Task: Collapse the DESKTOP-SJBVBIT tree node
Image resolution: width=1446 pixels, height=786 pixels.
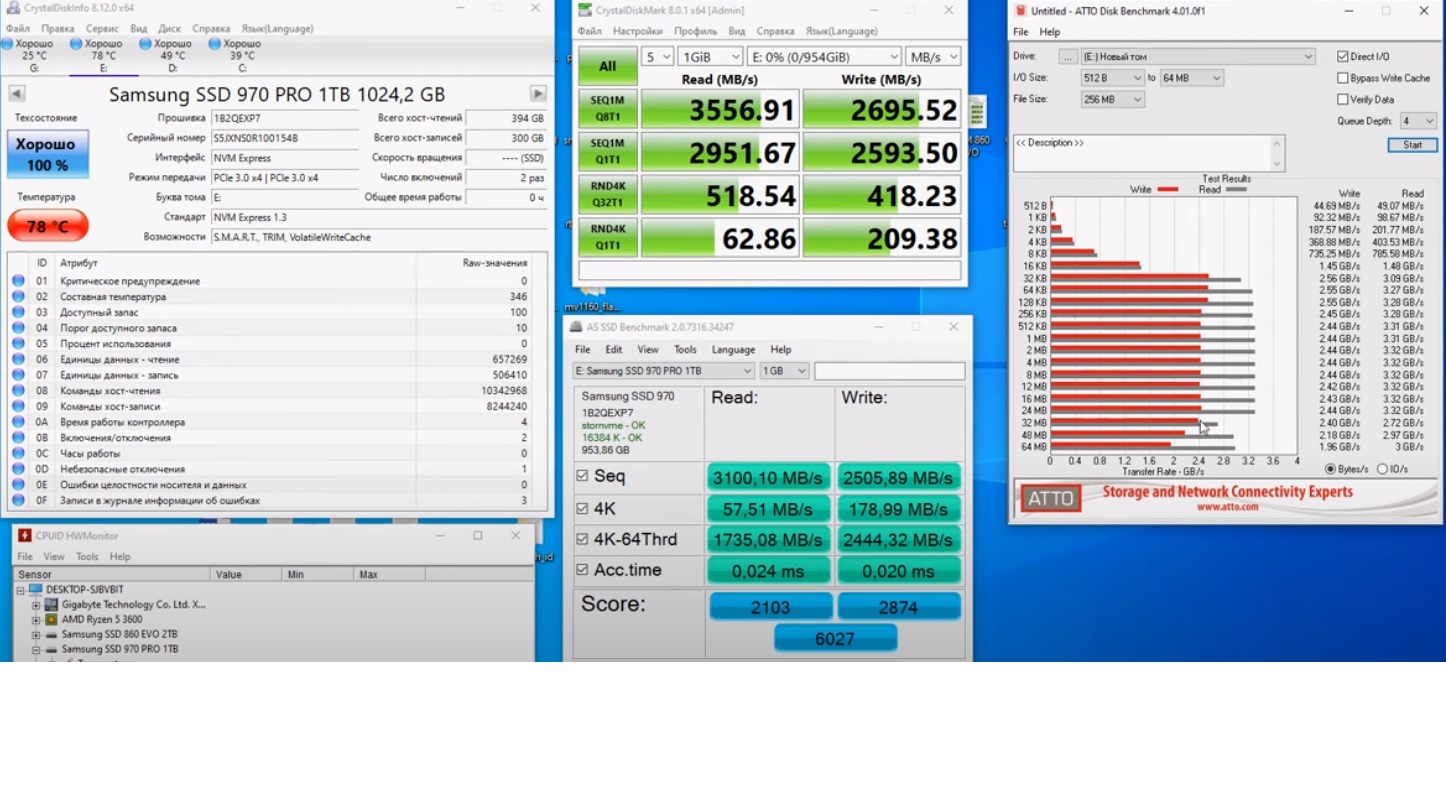Action: 20,590
